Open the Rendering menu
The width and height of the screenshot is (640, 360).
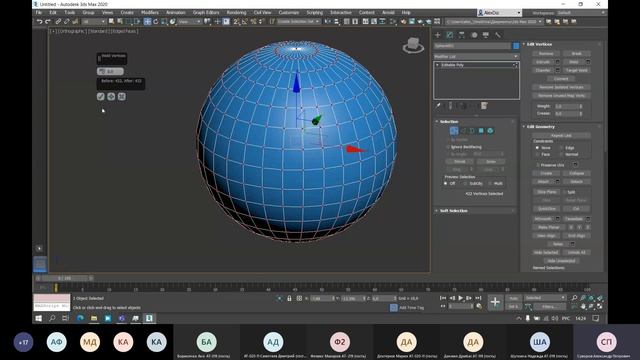click(x=236, y=13)
